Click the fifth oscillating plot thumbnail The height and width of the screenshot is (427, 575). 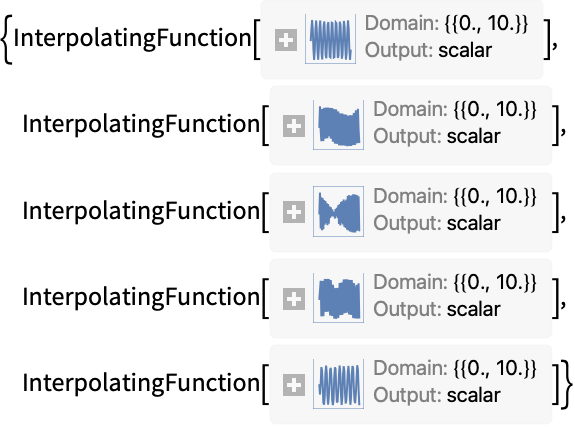click(338, 384)
